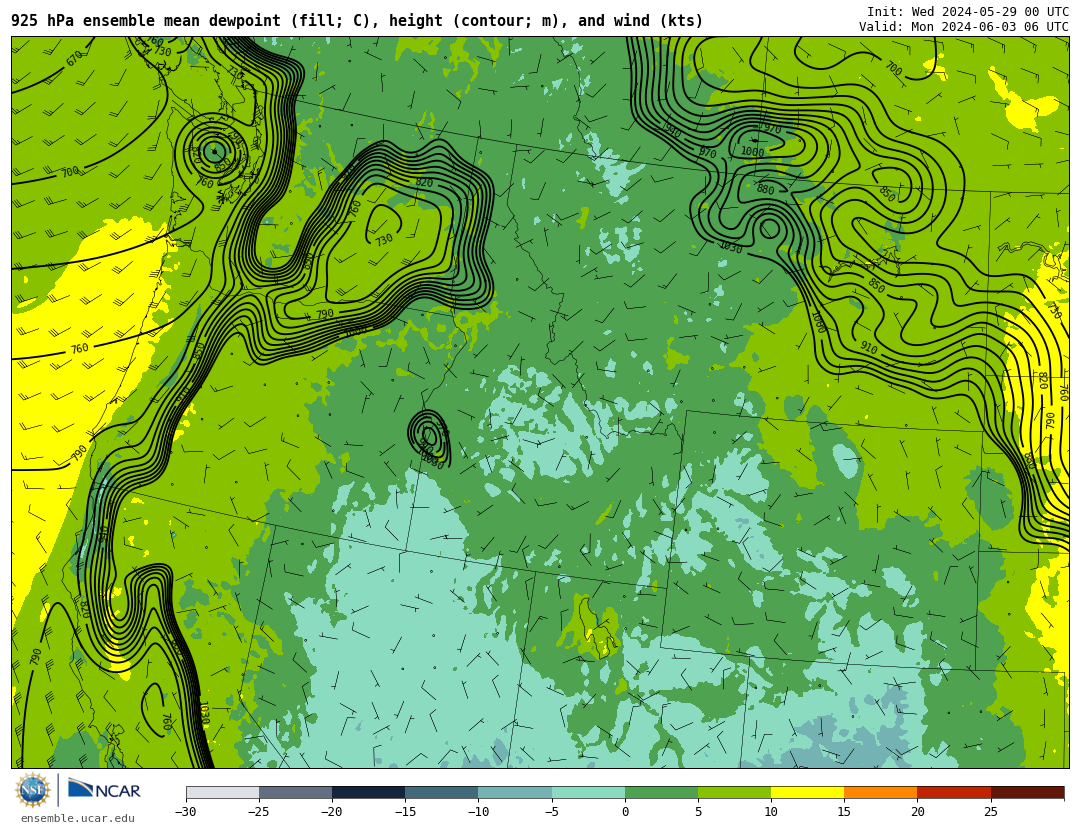Screen dimensions: 1080x831
Task: Click the 'Init: Wed 2024-05-29 00 UTC' line
Action: (968, 12)
